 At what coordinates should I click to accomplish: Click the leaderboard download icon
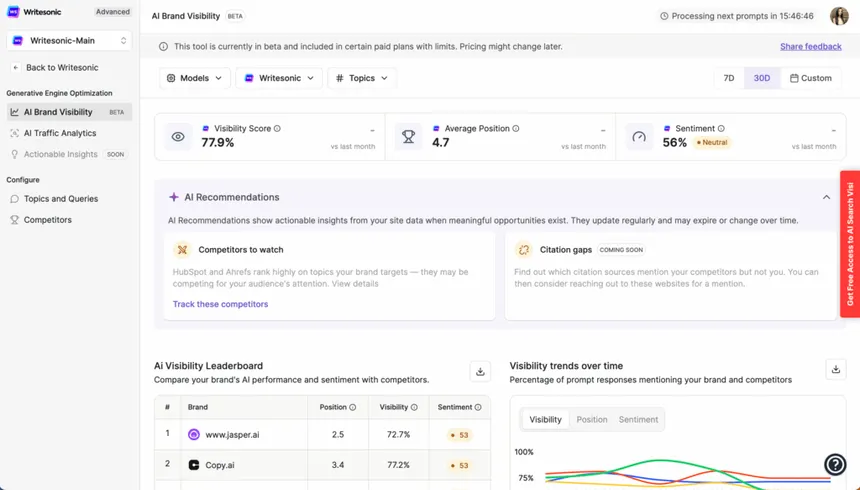[480, 371]
